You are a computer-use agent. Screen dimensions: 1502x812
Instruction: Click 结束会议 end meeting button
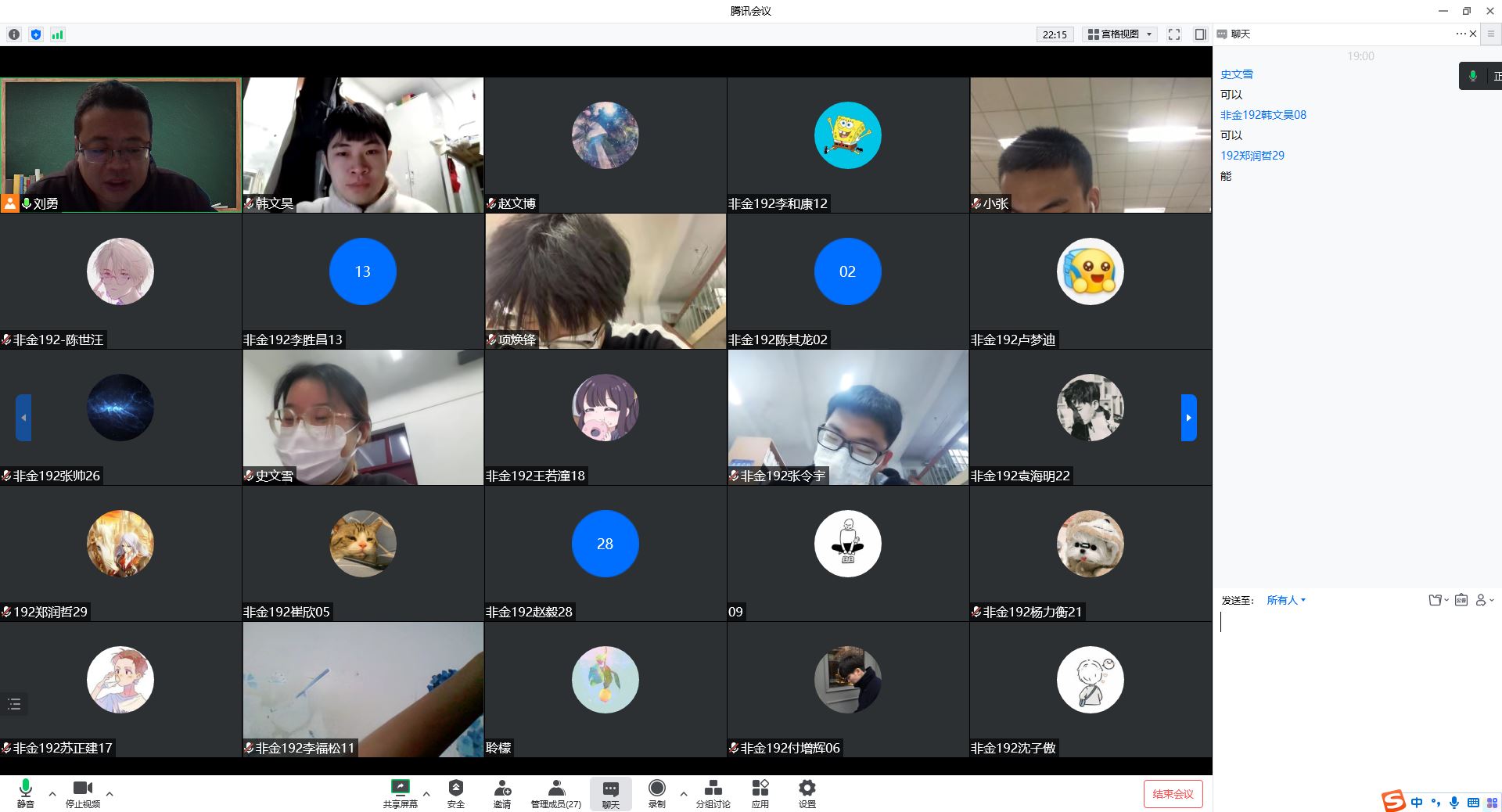pyautogui.click(x=1173, y=794)
